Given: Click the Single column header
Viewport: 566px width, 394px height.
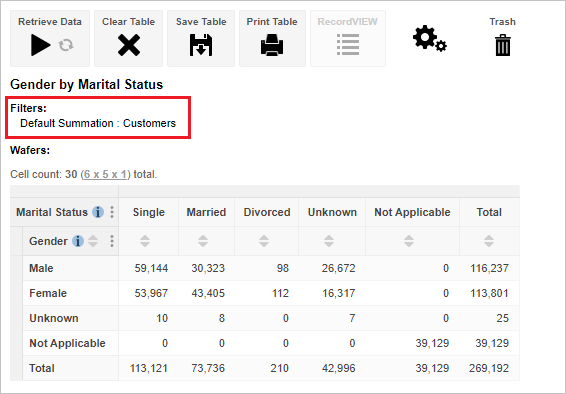Looking at the screenshot, I should click(149, 212).
